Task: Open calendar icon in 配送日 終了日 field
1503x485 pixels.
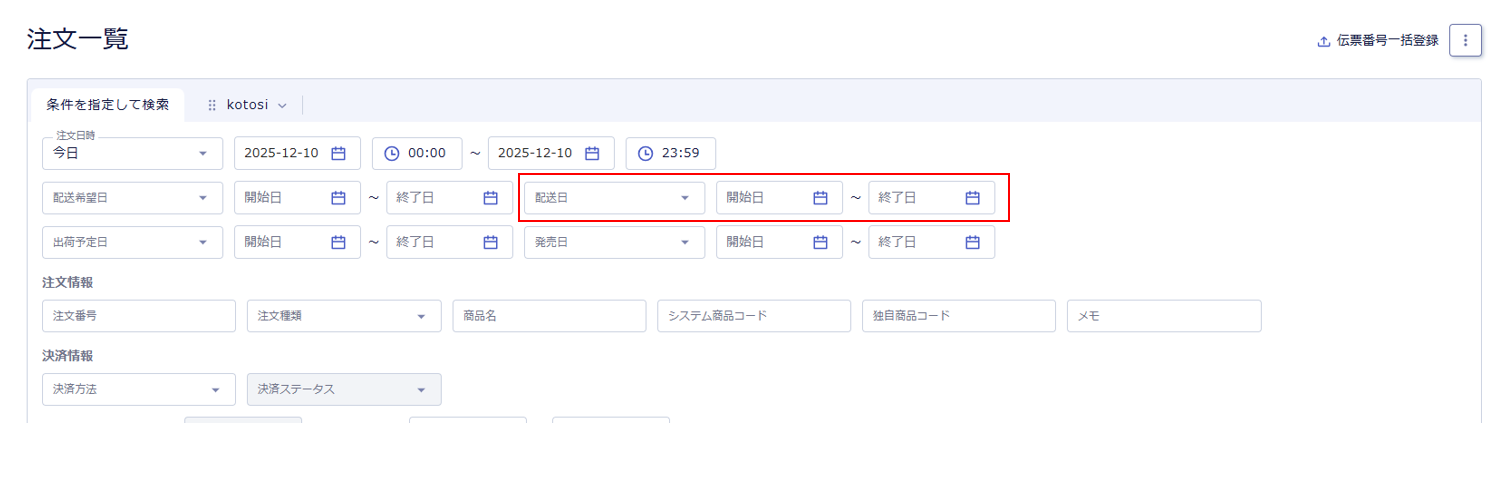Action: point(972,198)
